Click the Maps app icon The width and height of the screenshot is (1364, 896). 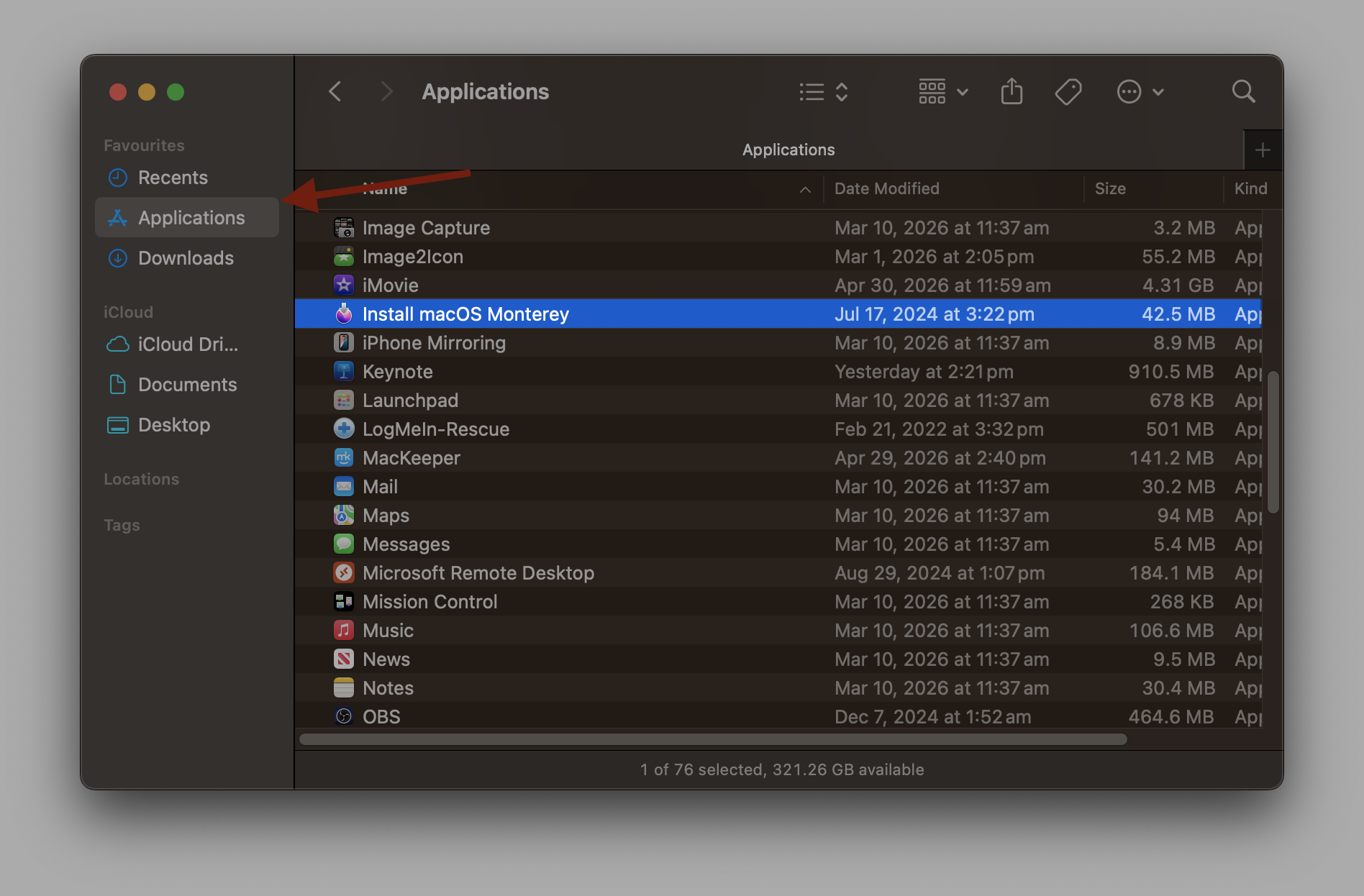pos(344,516)
